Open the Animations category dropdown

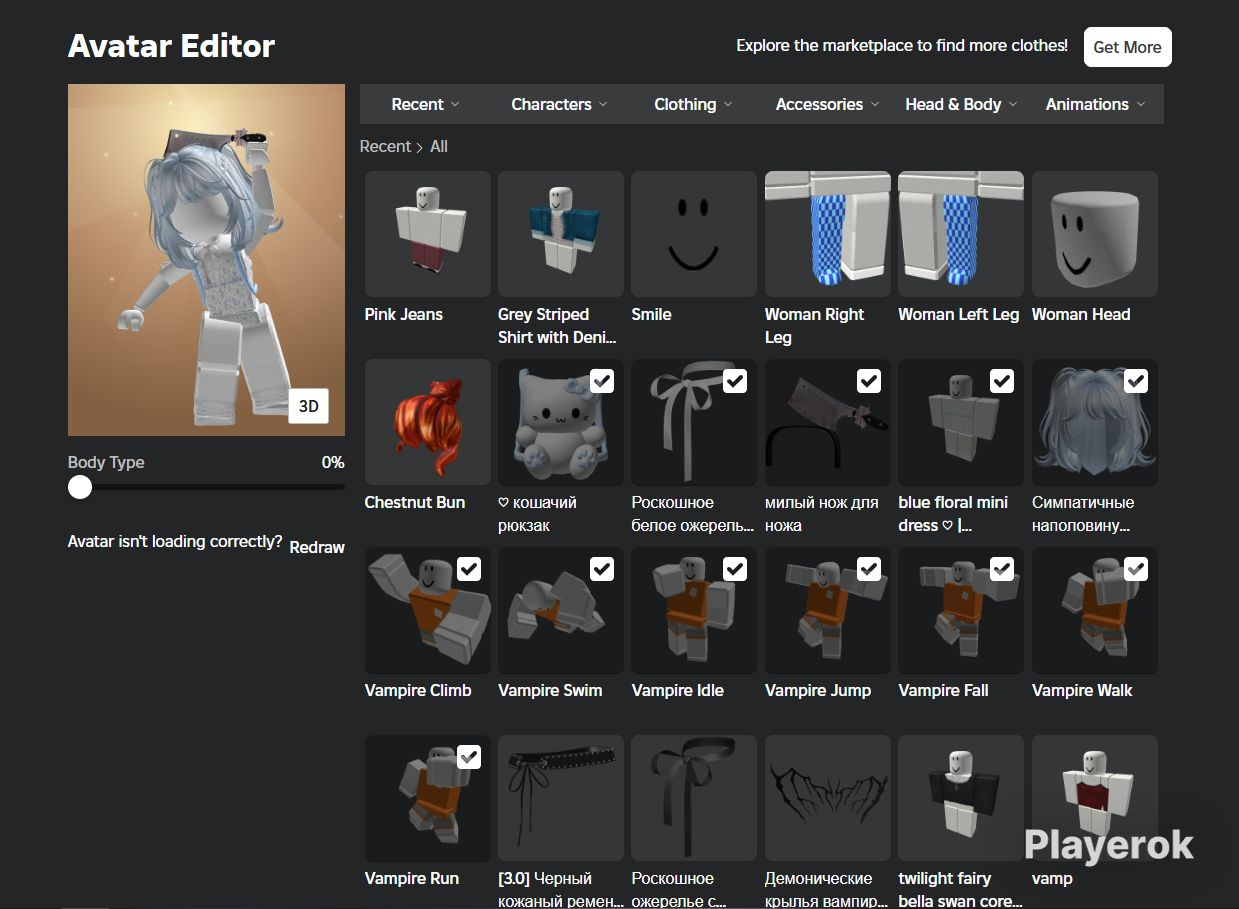1096,104
